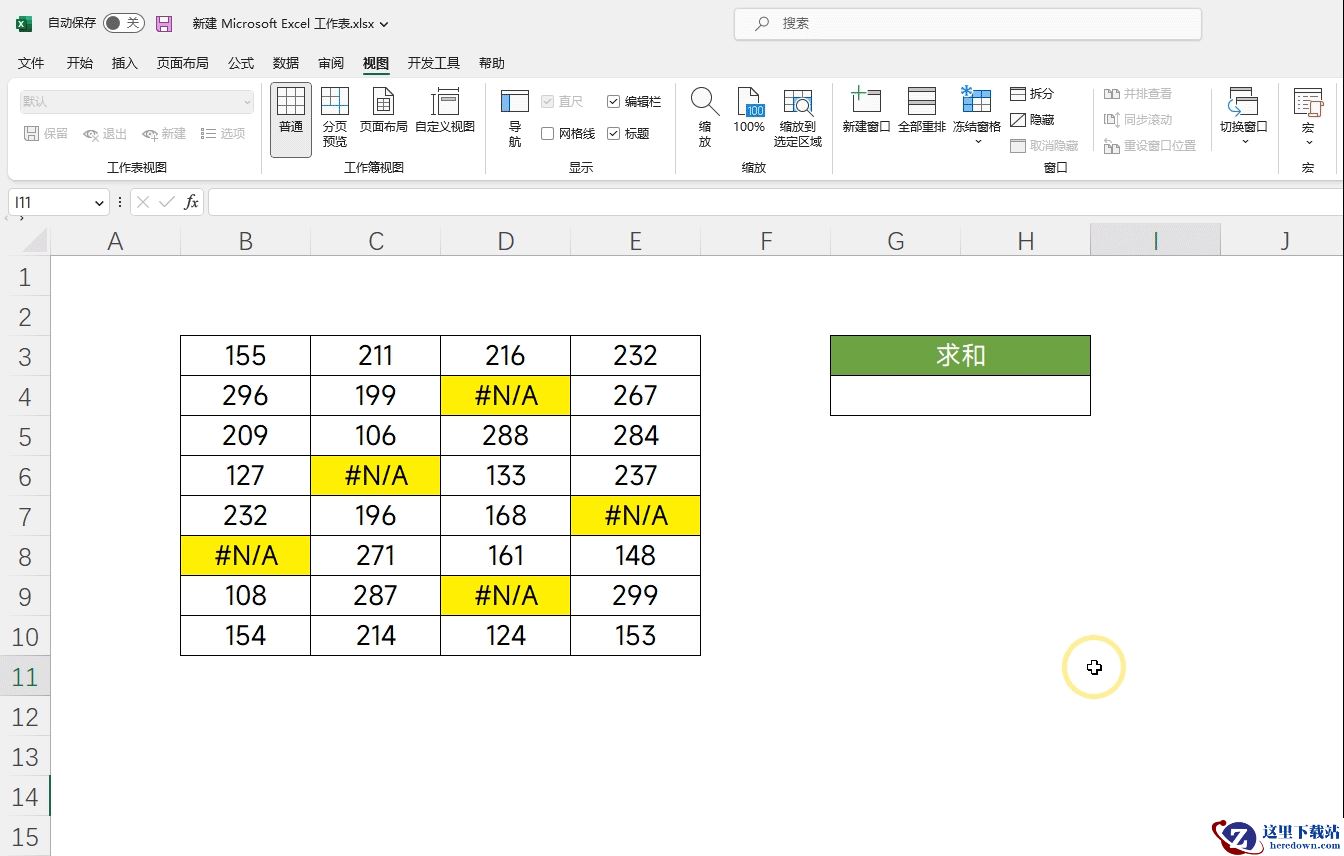Click inside the formula bar input

click(x=775, y=203)
